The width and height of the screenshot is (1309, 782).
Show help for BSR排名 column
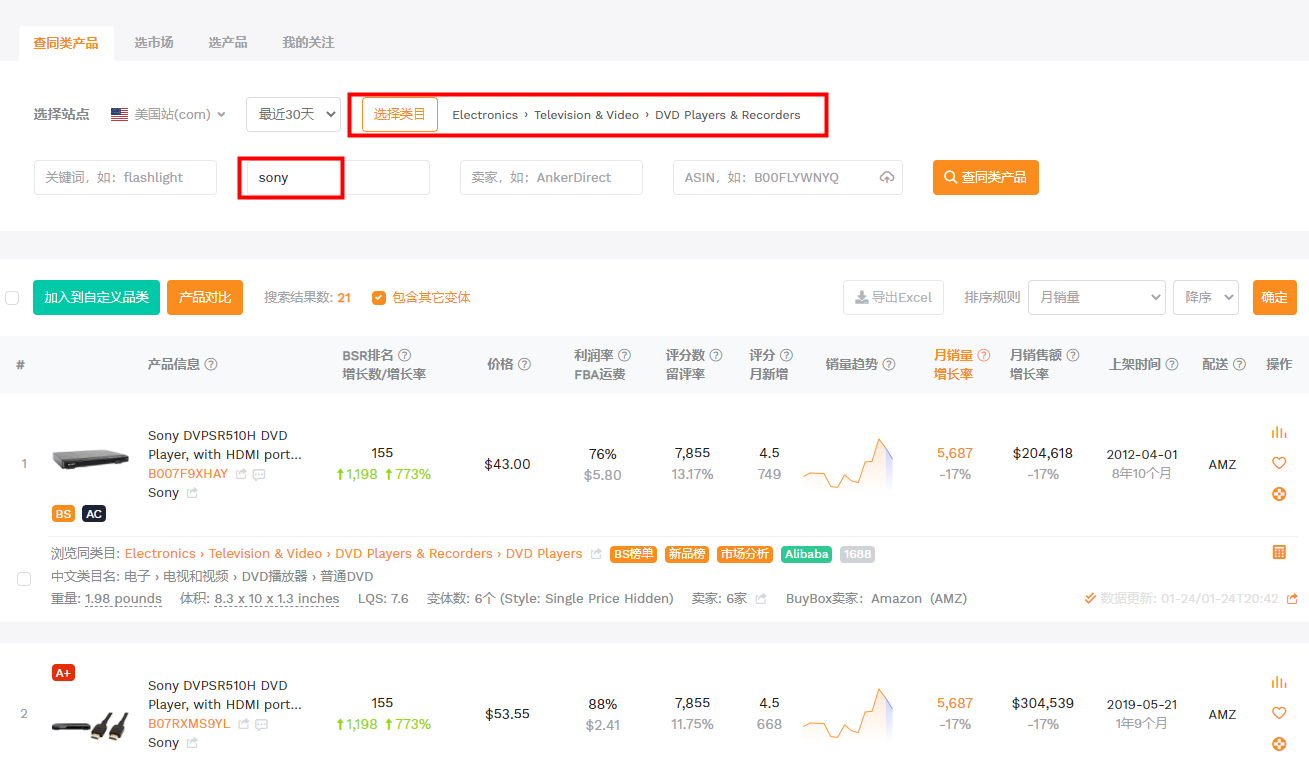pos(403,355)
